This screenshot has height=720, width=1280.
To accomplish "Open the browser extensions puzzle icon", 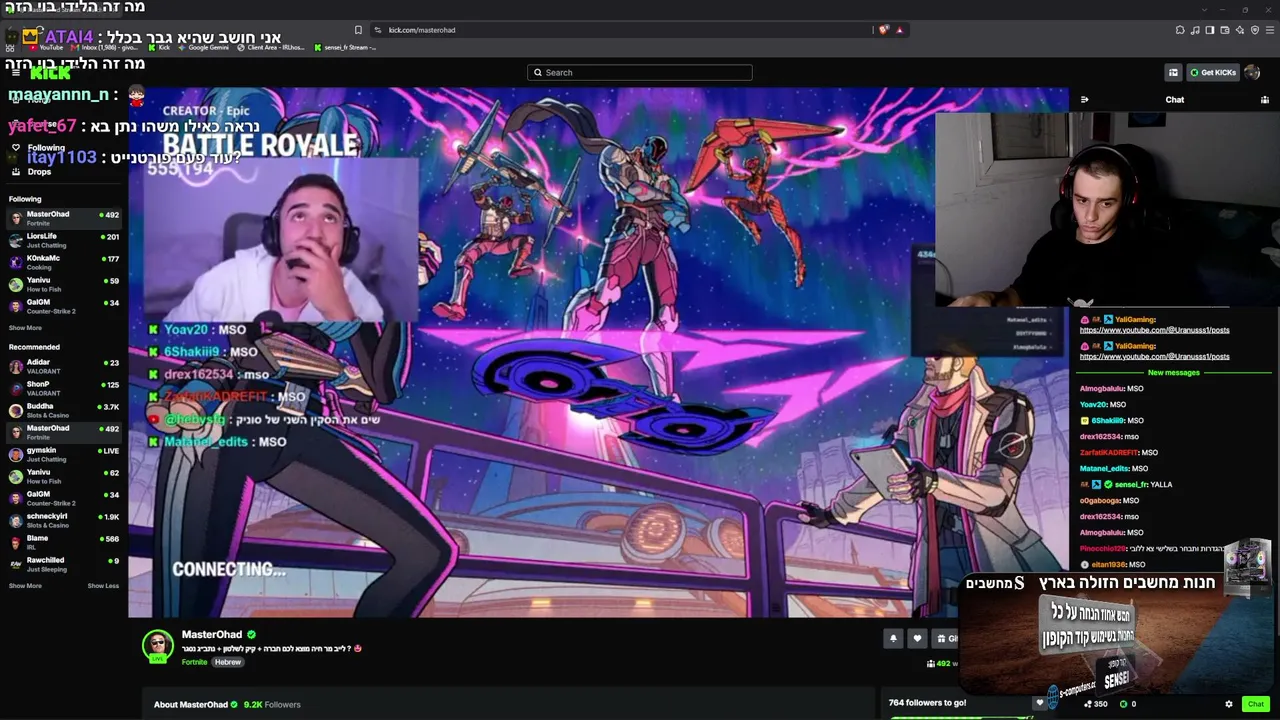I will (x=1180, y=30).
